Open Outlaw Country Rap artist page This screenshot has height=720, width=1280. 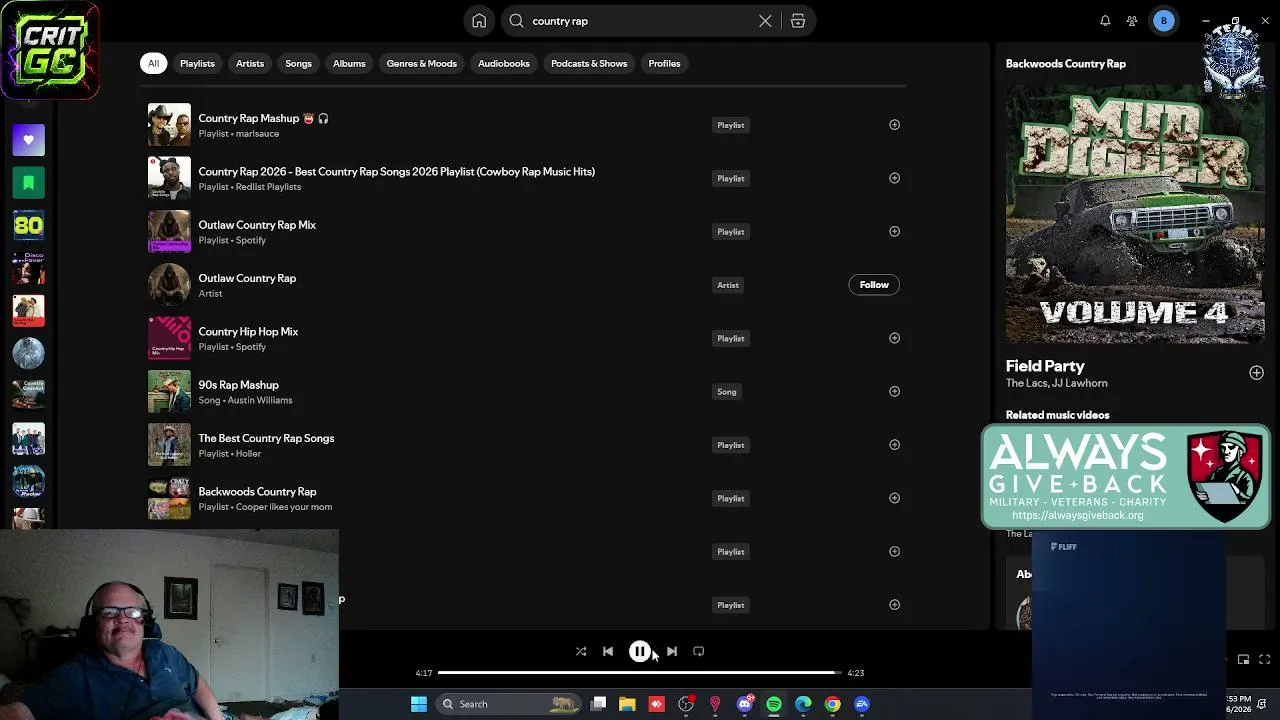[247, 278]
